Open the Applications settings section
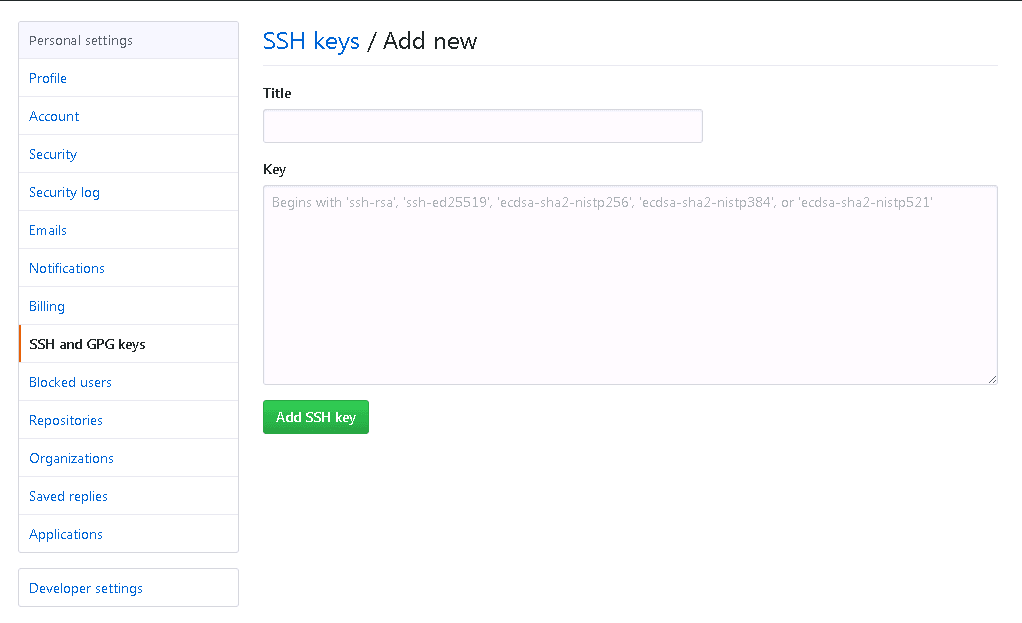 [x=65, y=534]
